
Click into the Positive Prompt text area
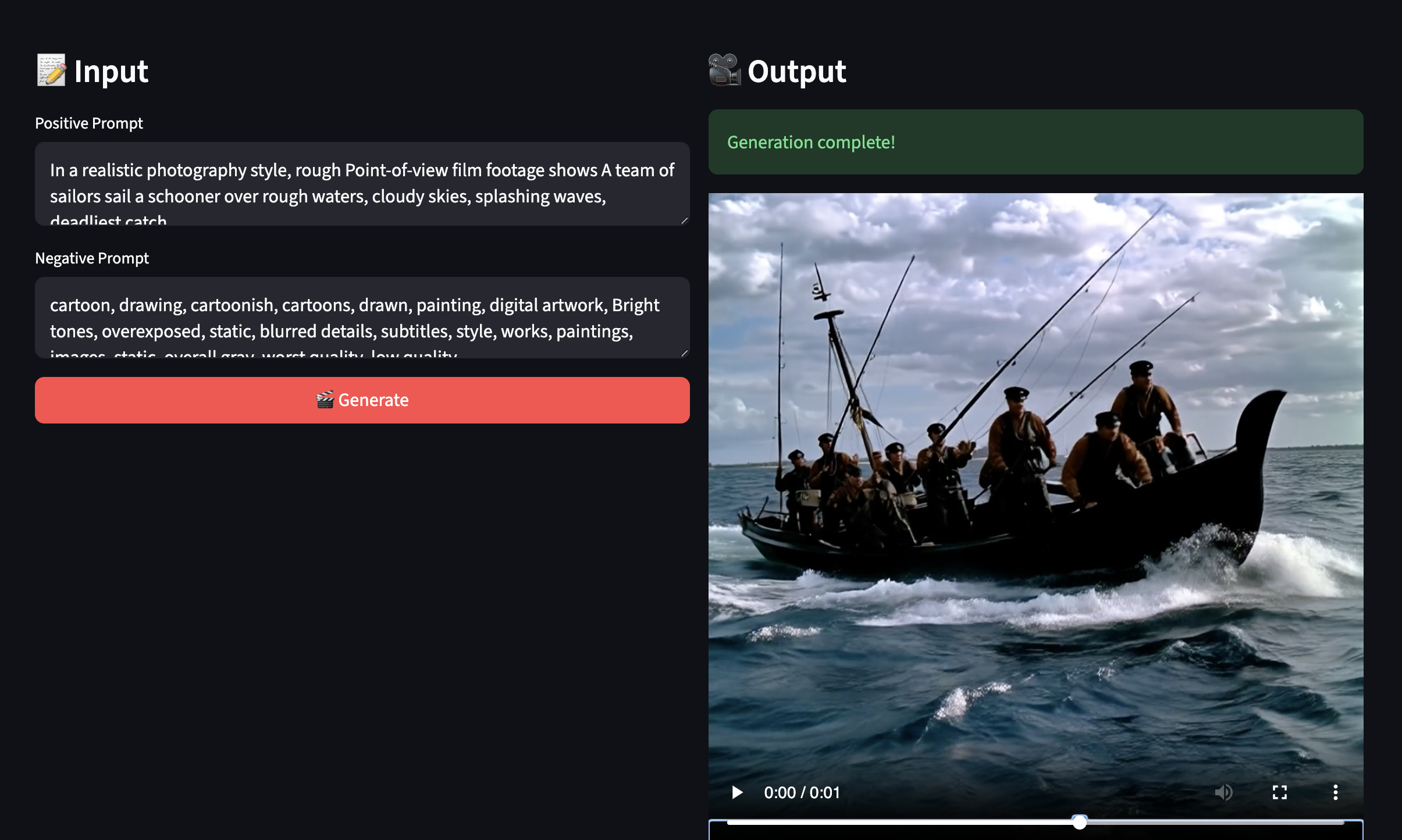point(362,184)
